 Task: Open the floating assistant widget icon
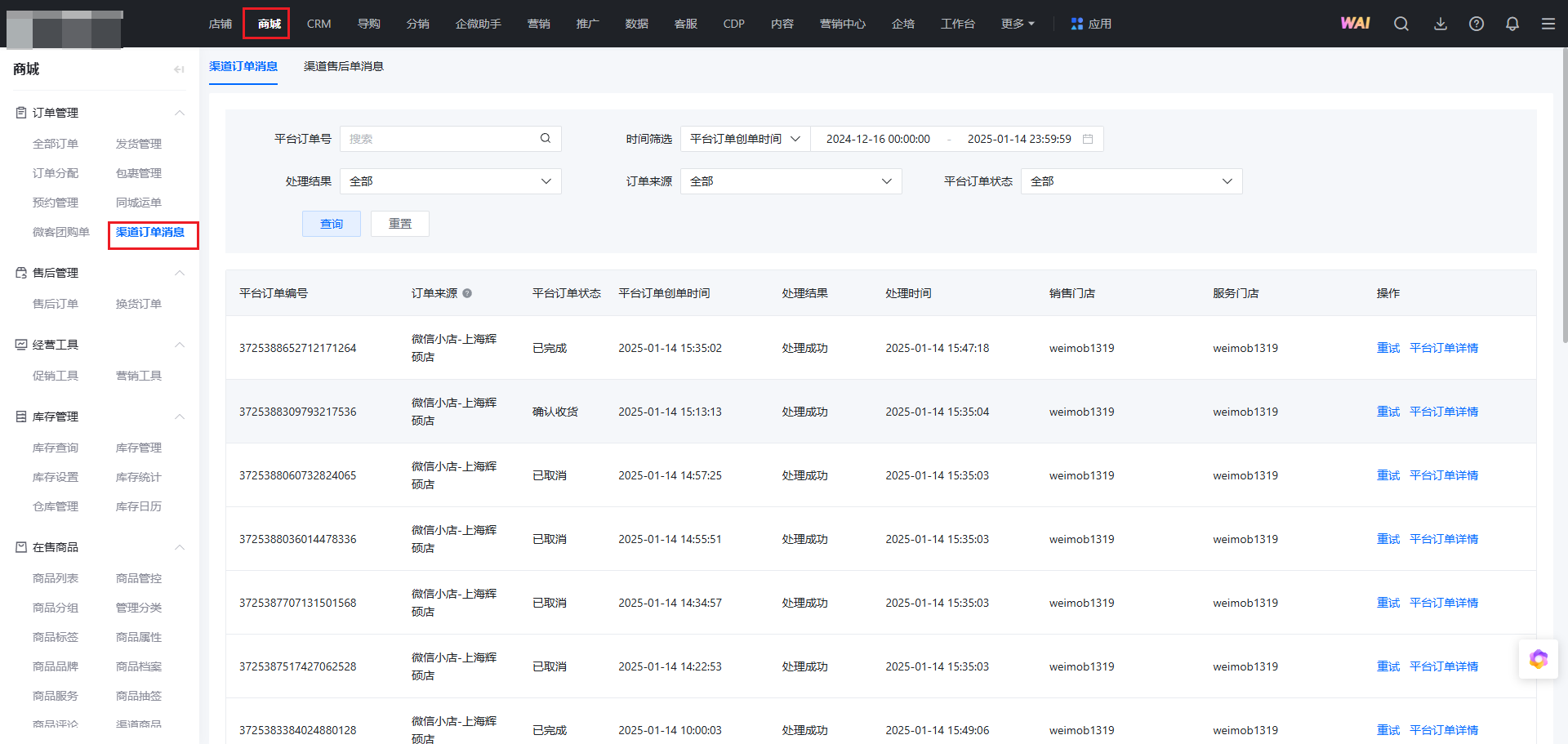coord(1539,659)
